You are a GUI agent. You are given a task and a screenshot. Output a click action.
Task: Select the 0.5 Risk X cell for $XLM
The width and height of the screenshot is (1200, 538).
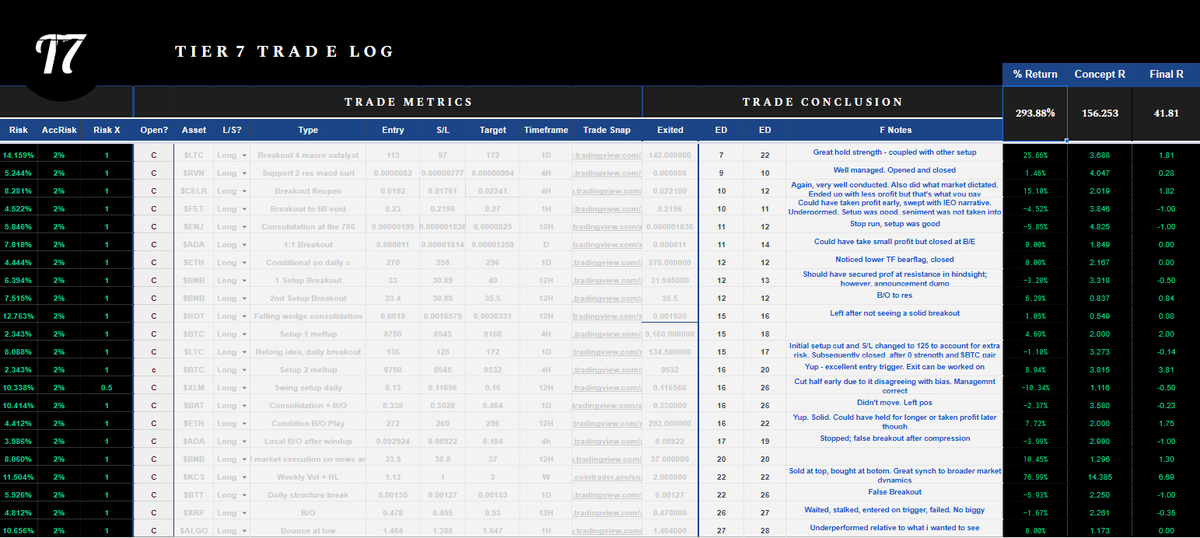107,388
